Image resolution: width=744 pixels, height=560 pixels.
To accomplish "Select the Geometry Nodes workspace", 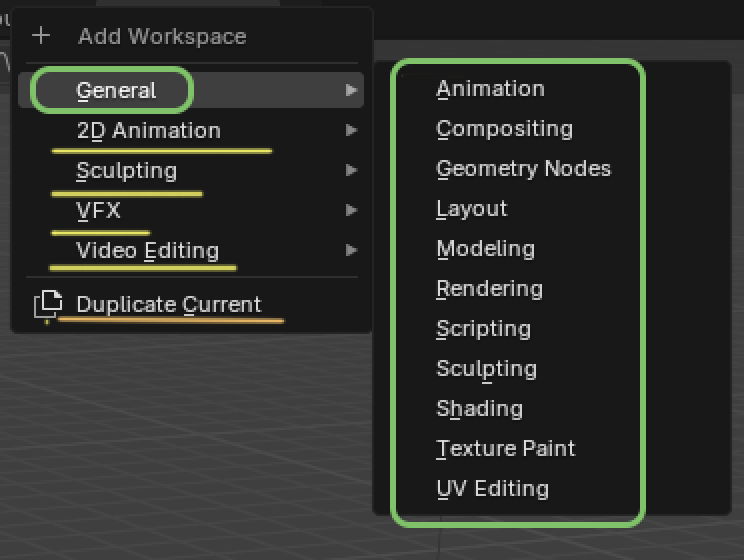I will 523,169.
